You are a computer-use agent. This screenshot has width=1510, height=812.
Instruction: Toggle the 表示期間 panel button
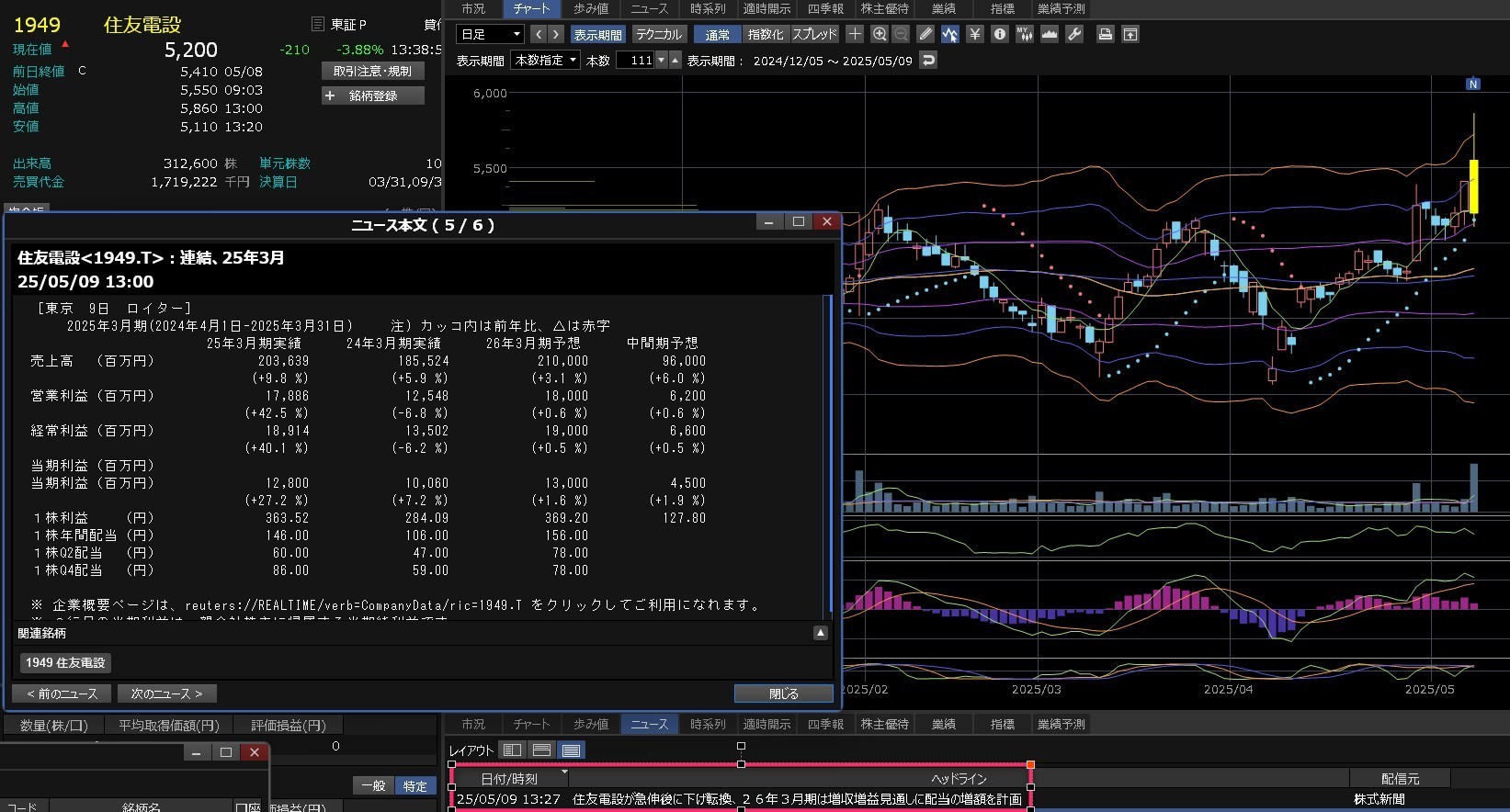coord(597,34)
